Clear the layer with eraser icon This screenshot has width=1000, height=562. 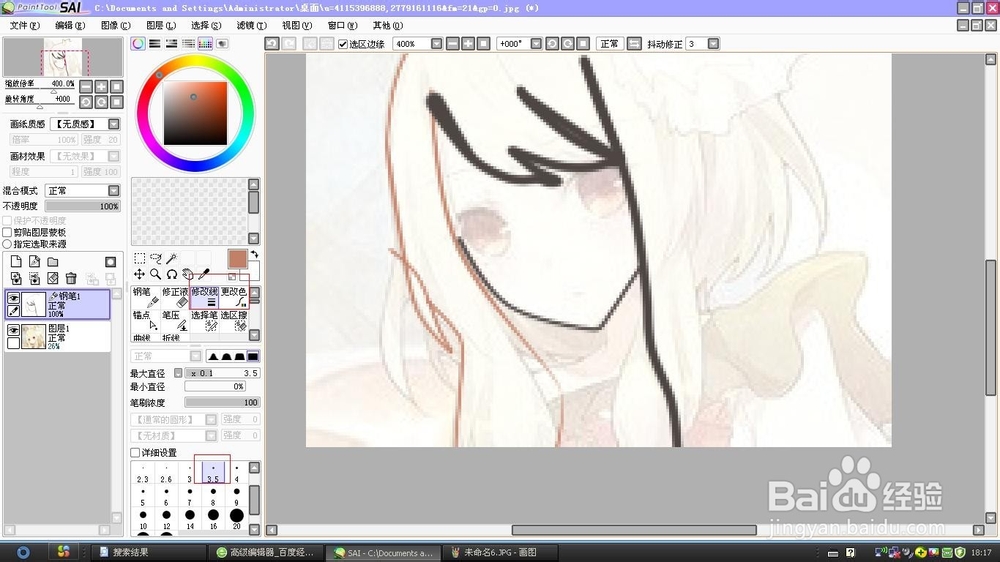(x=53, y=278)
